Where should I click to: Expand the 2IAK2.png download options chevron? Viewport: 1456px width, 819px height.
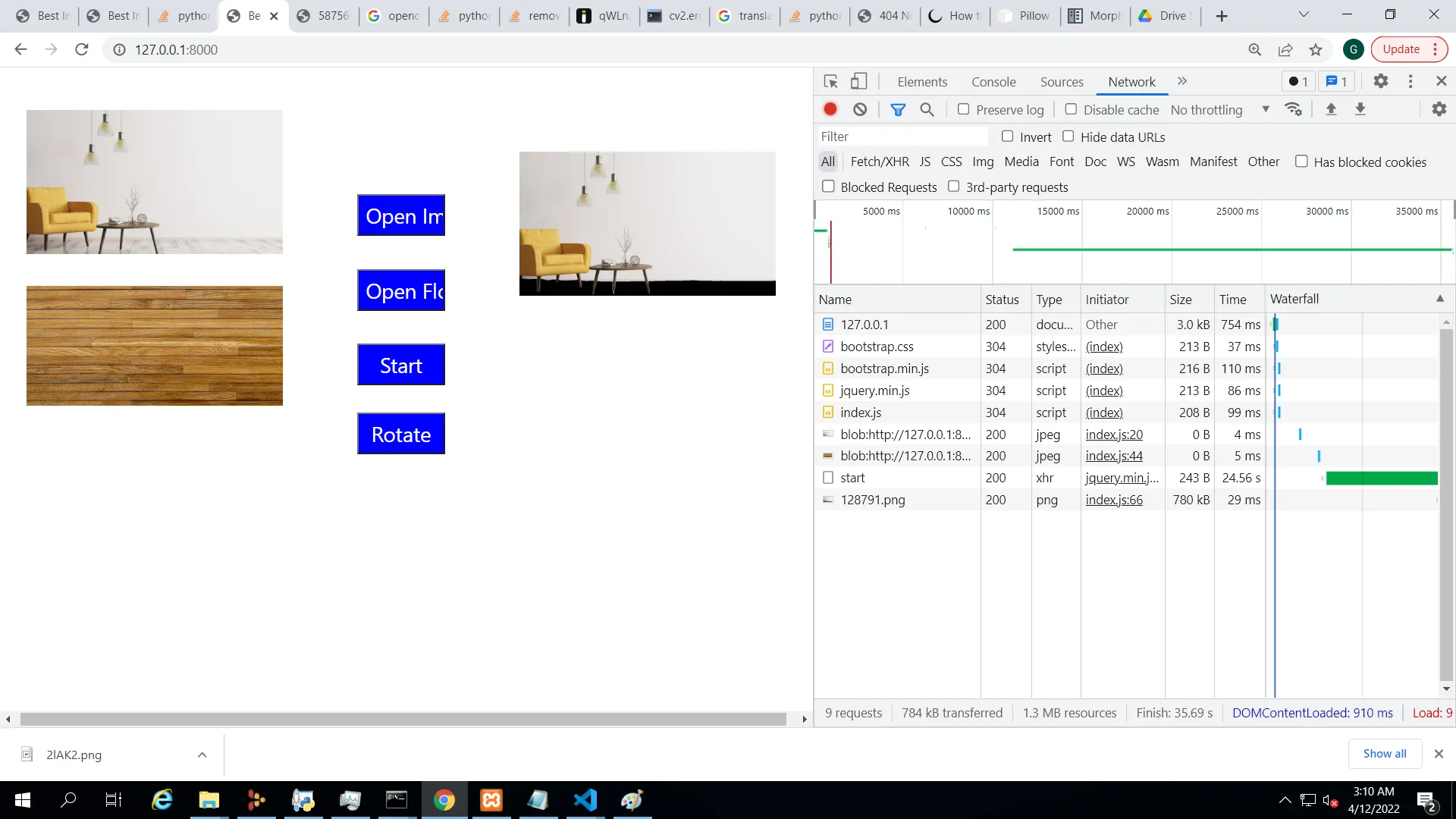pos(202,755)
